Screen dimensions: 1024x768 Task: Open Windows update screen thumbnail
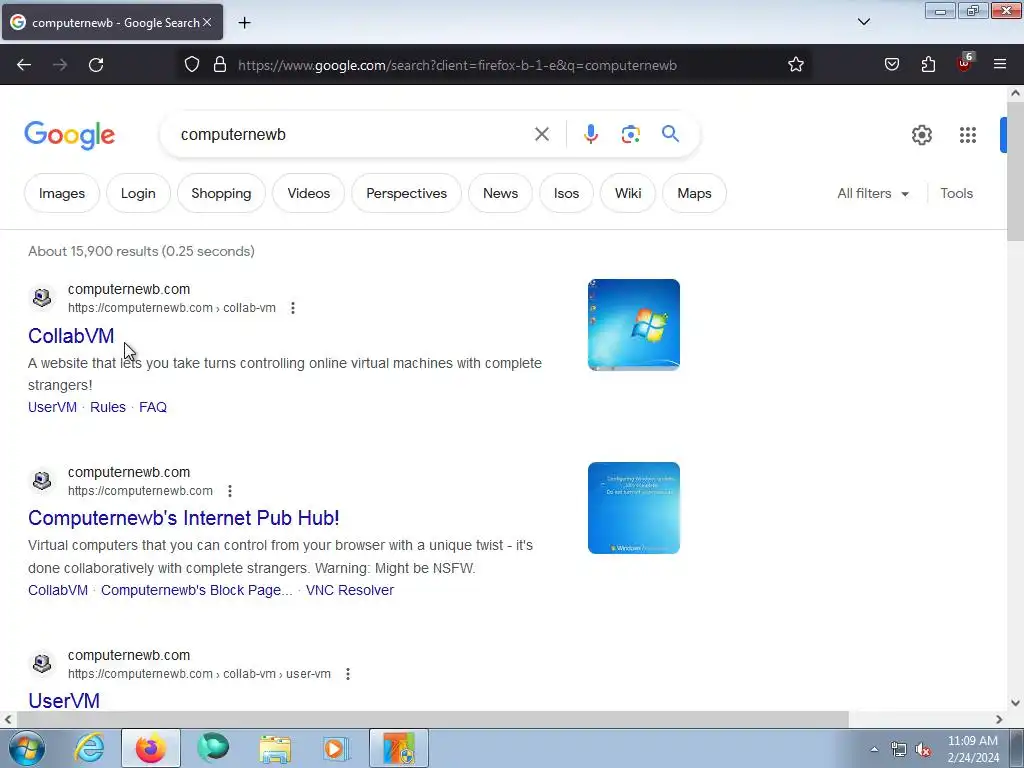tap(633, 508)
